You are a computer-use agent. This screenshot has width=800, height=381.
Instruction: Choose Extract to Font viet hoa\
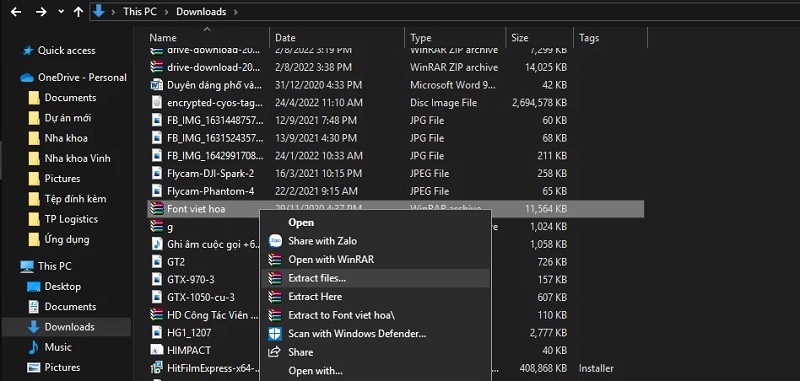[341, 315]
